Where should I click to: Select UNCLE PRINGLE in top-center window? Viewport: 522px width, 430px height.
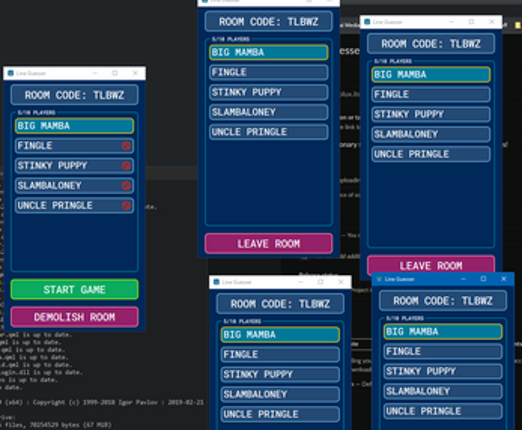269,132
